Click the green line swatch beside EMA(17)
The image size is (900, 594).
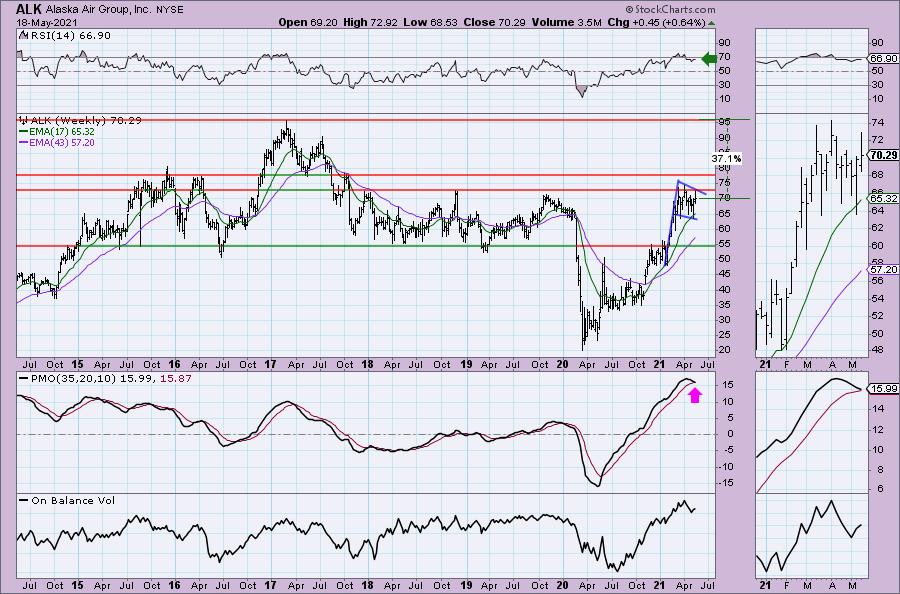click(x=23, y=131)
